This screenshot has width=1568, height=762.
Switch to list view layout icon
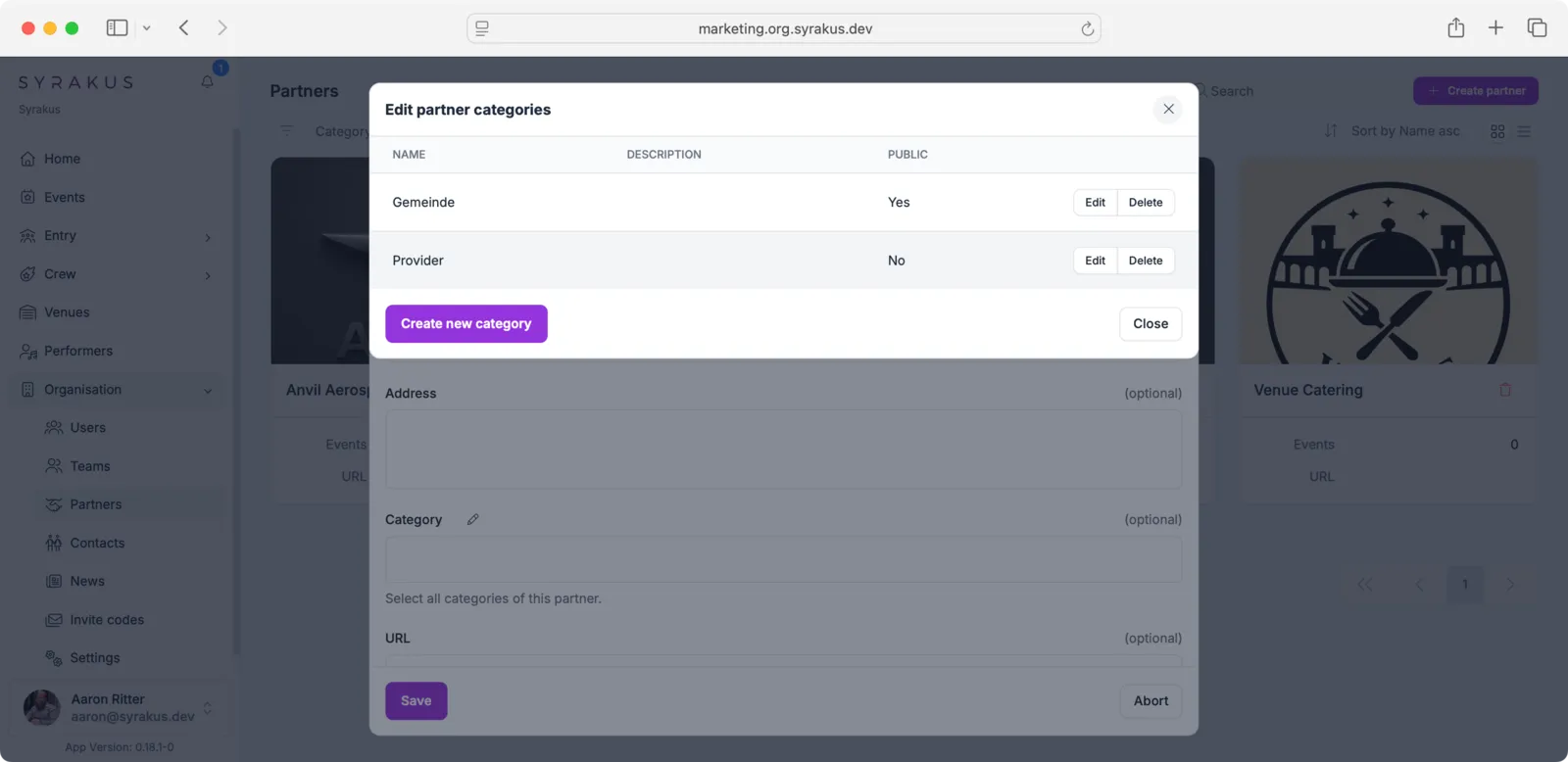click(x=1524, y=131)
